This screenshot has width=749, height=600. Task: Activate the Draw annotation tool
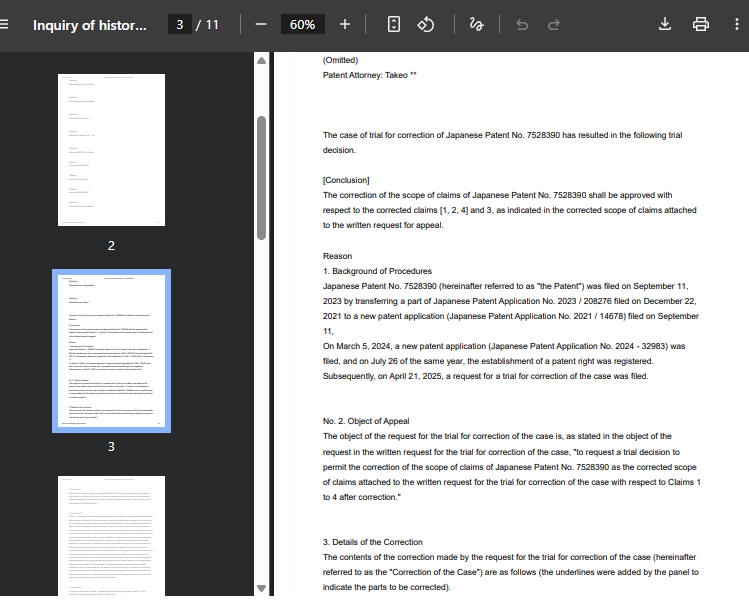pos(476,24)
